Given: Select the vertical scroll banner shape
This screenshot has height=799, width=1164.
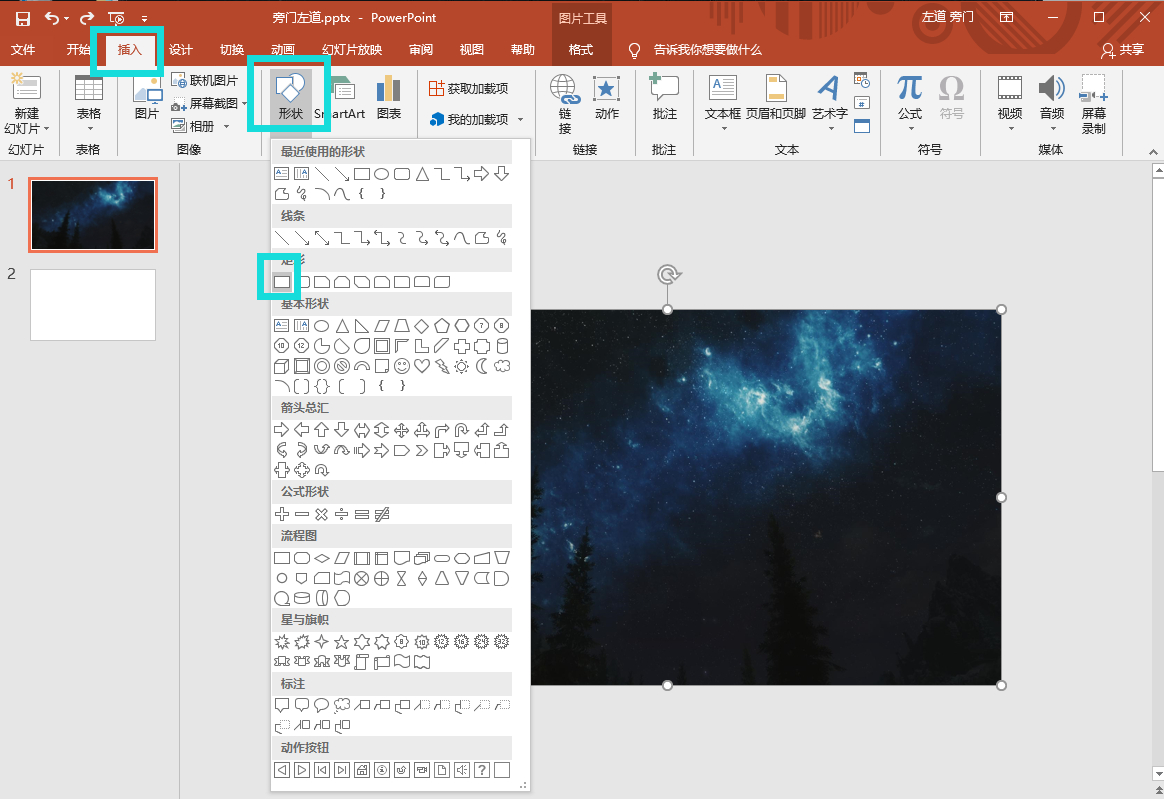Looking at the screenshot, I should point(362,662).
